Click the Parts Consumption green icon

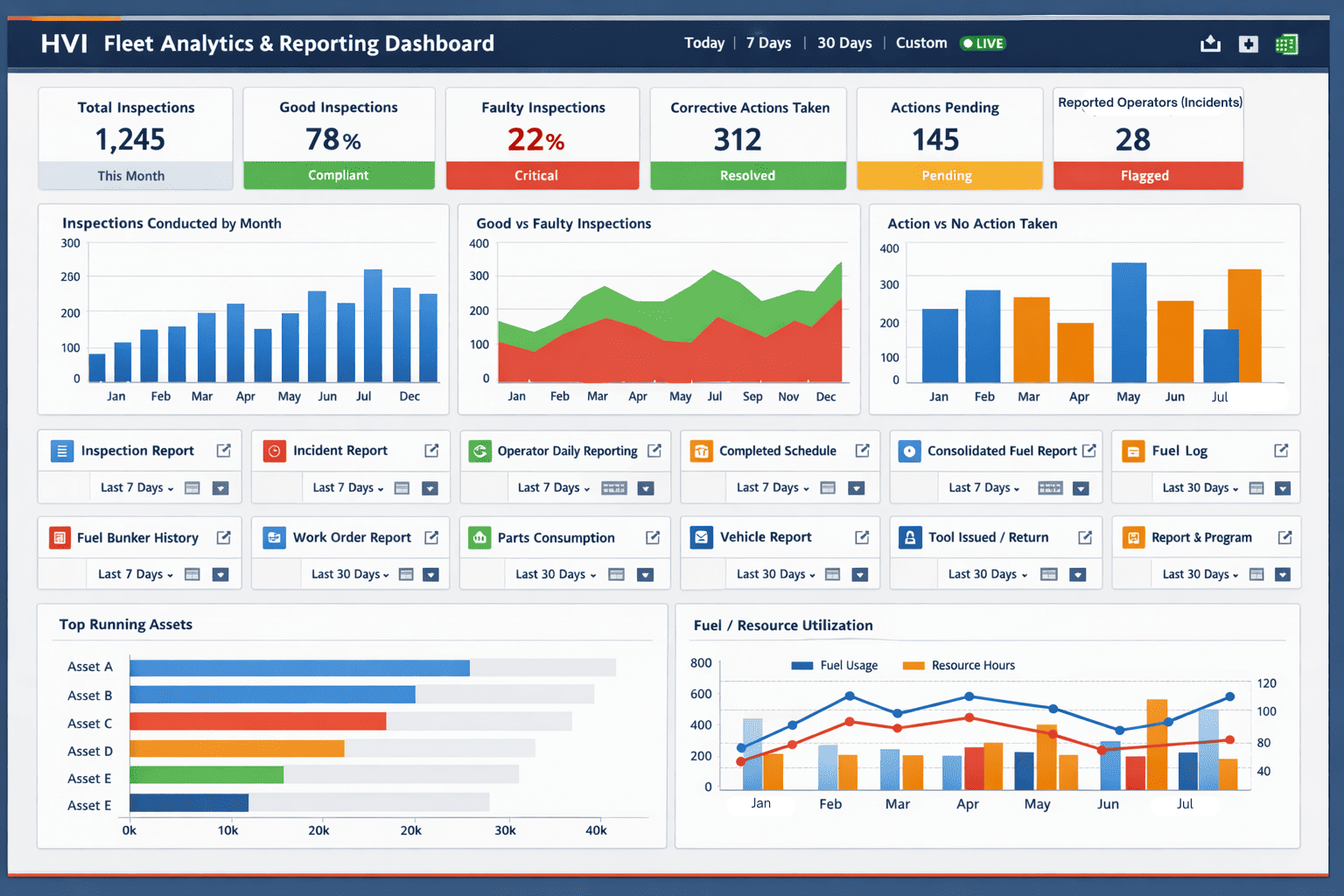click(479, 537)
